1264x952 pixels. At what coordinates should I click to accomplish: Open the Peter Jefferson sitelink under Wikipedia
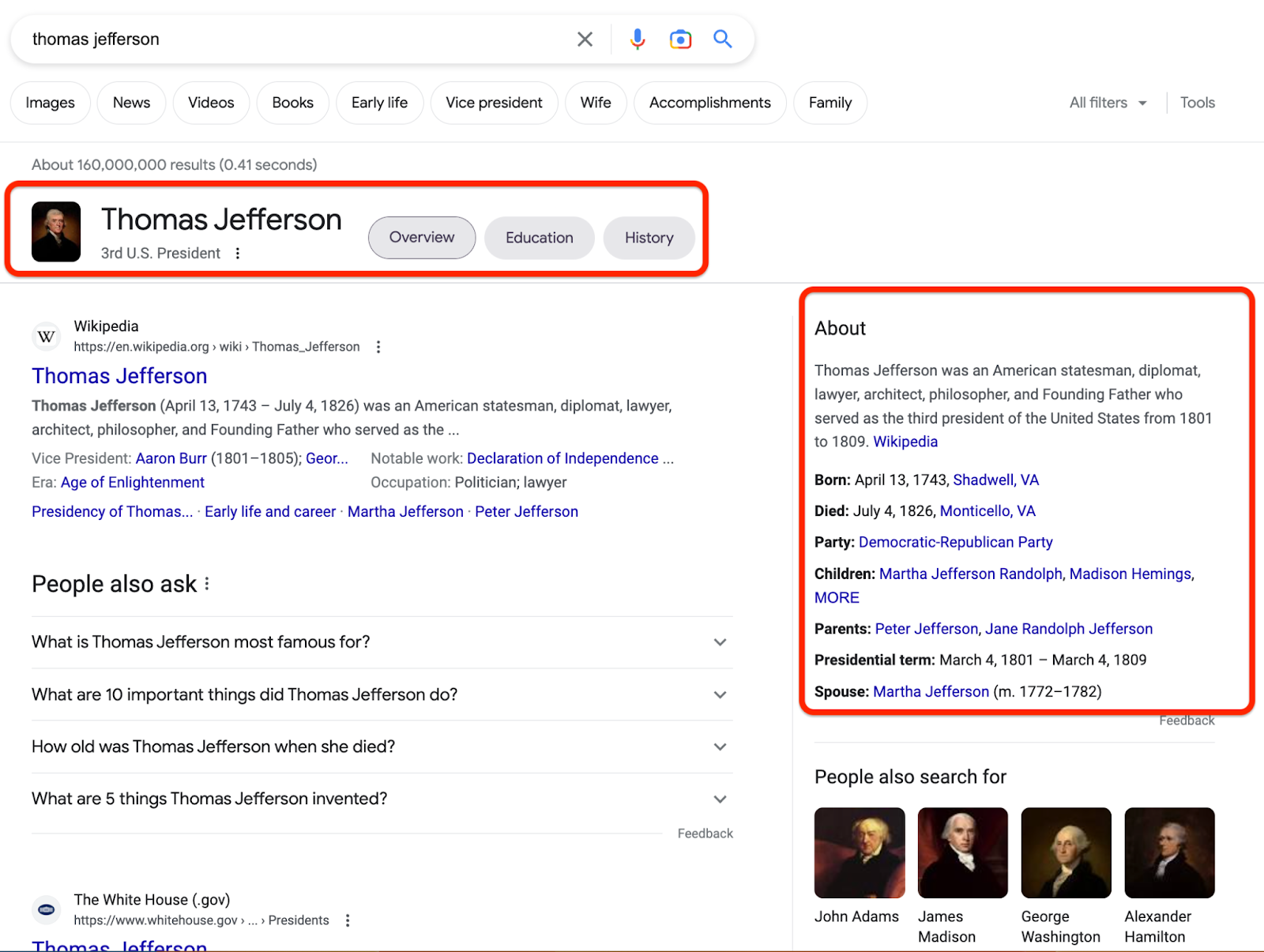tap(526, 512)
